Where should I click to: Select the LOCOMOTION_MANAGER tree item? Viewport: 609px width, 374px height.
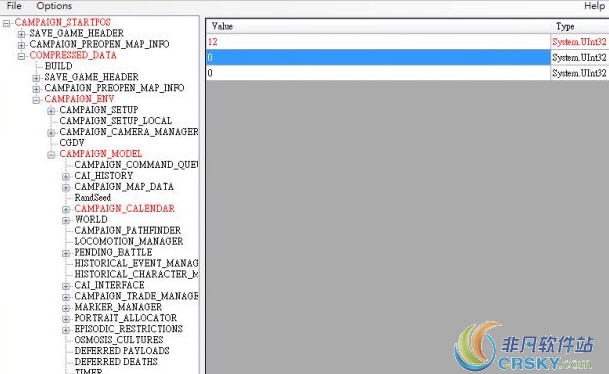pos(129,241)
